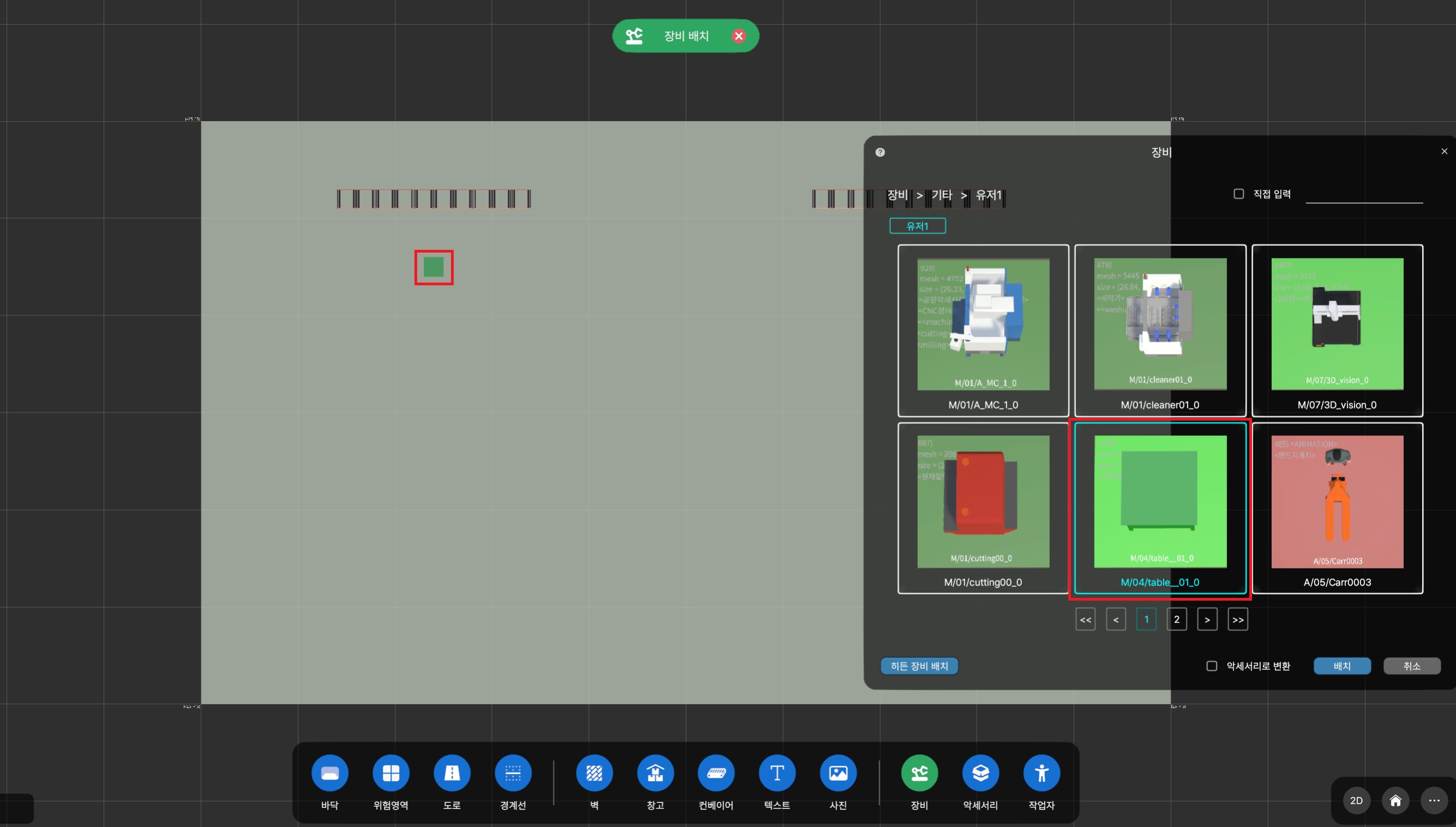
Task: Click the 히든 장비 배치 button
Action: coord(919,666)
